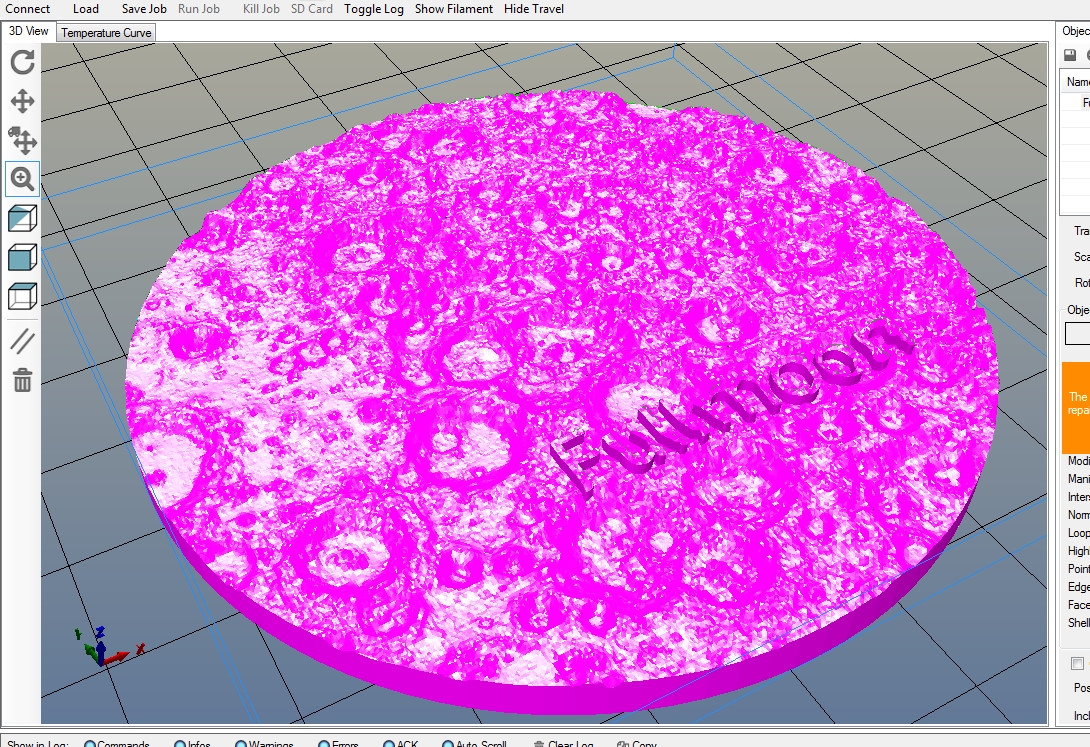Select the Rotate view tool
The height and width of the screenshot is (747, 1090).
[x=22, y=62]
